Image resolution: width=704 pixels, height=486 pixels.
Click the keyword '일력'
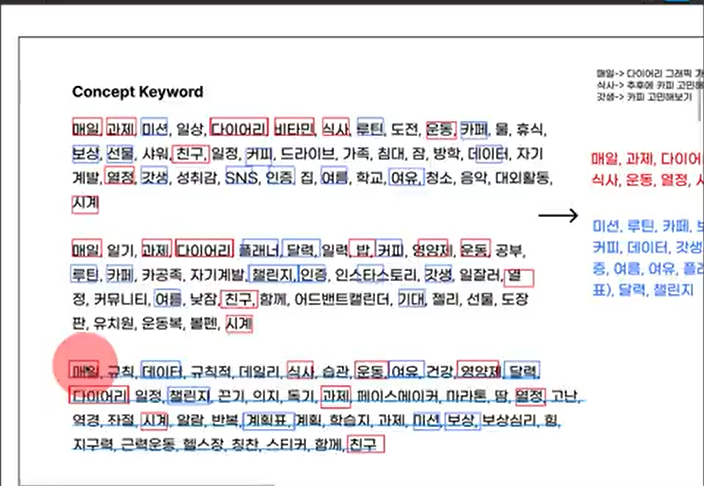click(x=334, y=250)
